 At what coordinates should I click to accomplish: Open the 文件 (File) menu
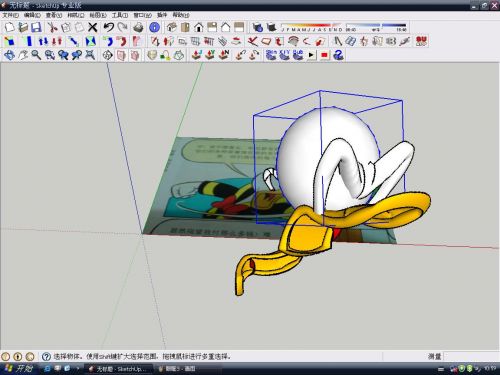[10, 15]
